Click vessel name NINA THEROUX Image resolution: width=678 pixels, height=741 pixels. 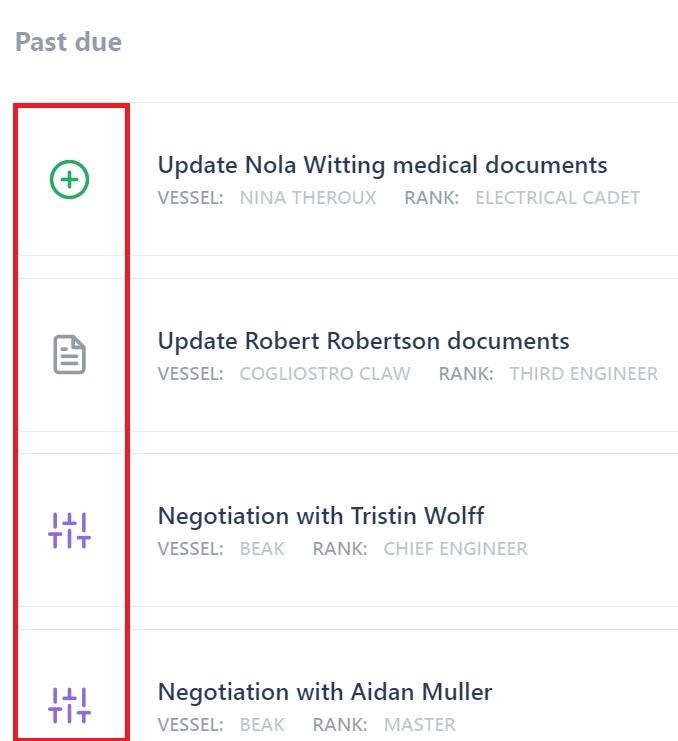pyautogui.click(x=308, y=198)
